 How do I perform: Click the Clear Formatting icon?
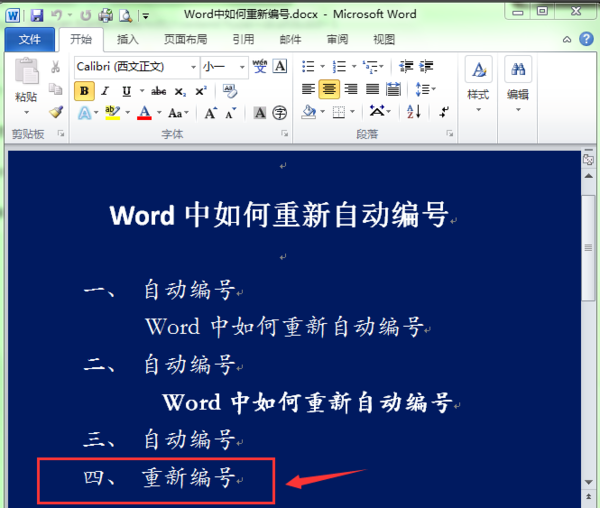(x=230, y=91)
